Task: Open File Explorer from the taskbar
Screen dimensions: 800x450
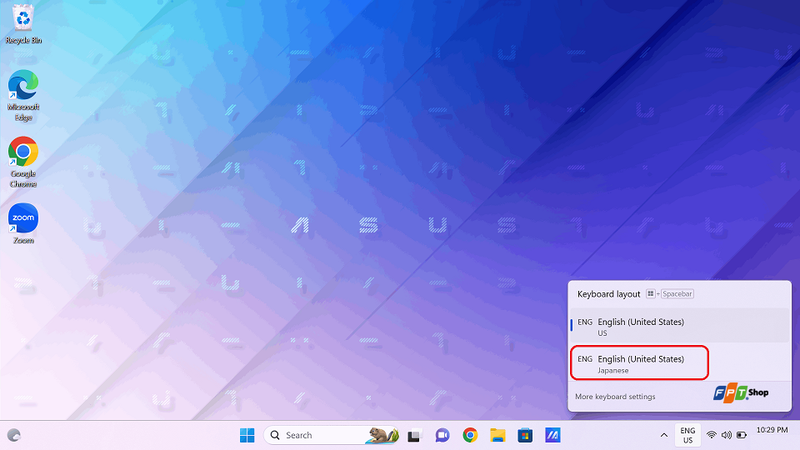Action: point(497,435)
